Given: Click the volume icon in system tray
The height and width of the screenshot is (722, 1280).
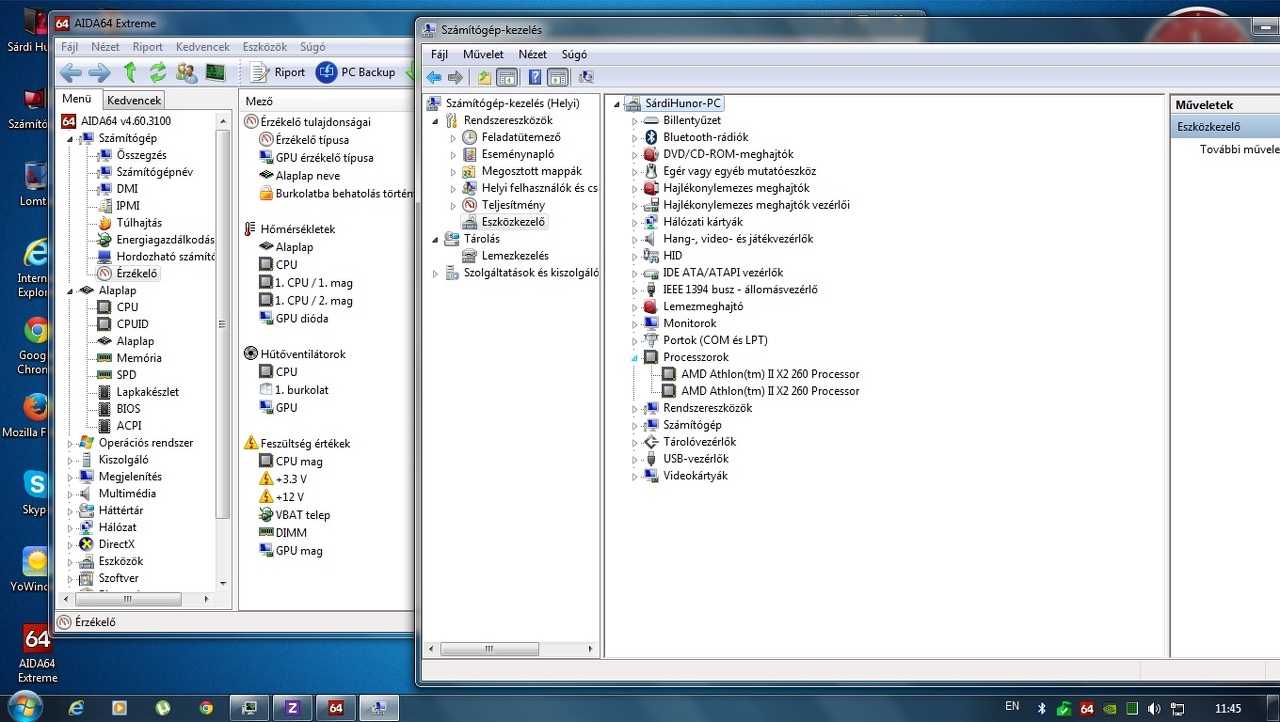Looking at the screenshot, I should [1155, 708].
